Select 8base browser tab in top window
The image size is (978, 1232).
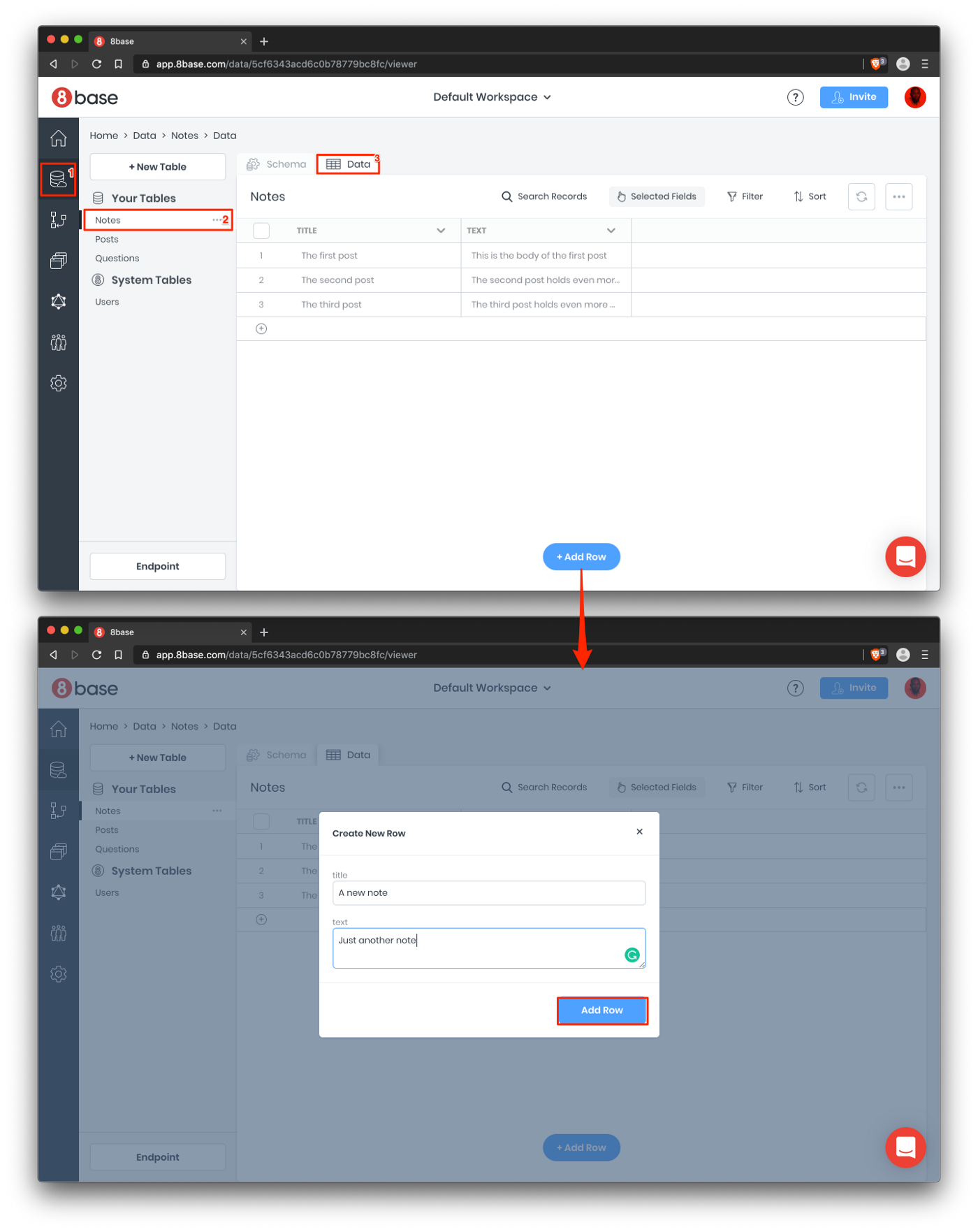(171, 41)
